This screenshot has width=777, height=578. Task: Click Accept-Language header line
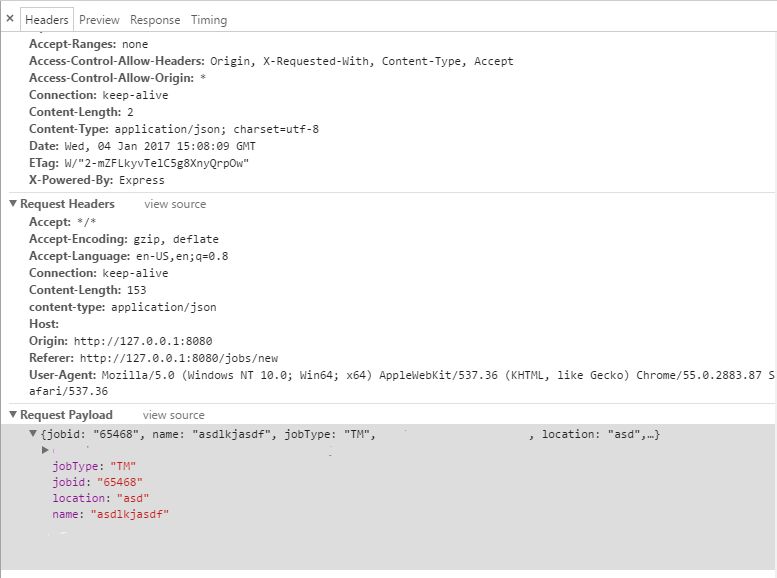click(129, 256)
